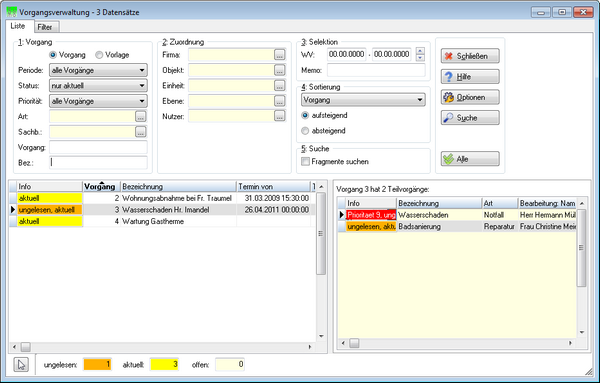Click the Bearbeitung Name column header

coord(547,203)
